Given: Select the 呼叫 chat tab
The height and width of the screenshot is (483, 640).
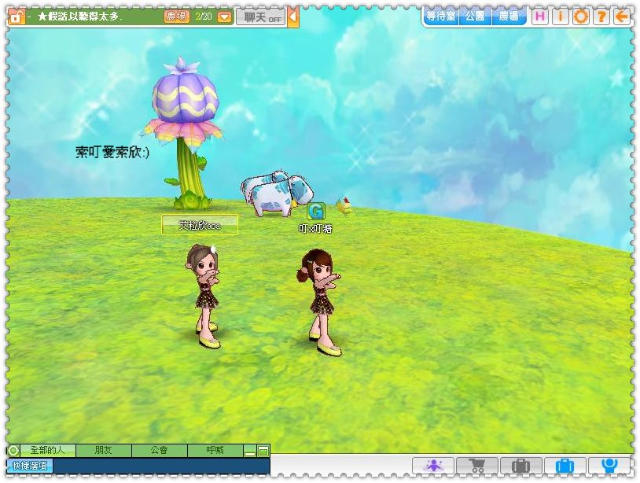Looking at the screenshot, I should click(x=215, y=450).
